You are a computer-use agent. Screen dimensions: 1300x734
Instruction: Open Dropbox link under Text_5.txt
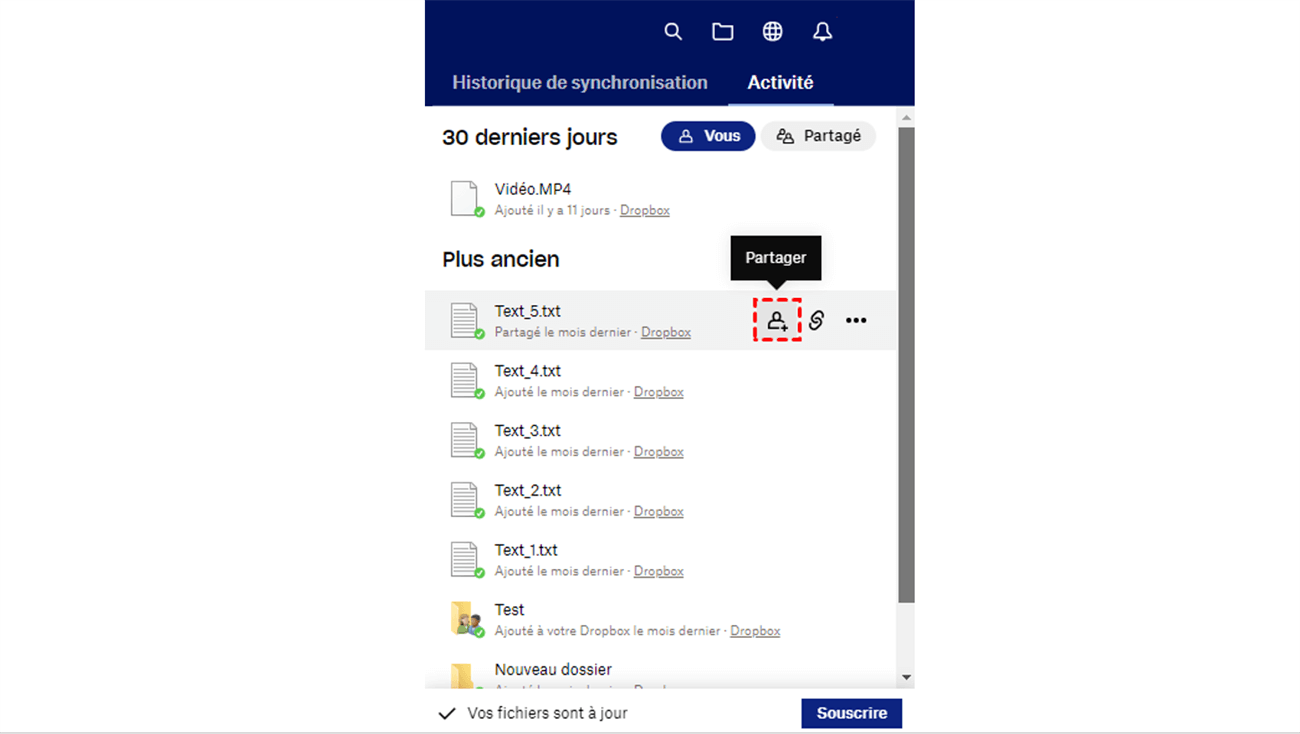(666, 332)
